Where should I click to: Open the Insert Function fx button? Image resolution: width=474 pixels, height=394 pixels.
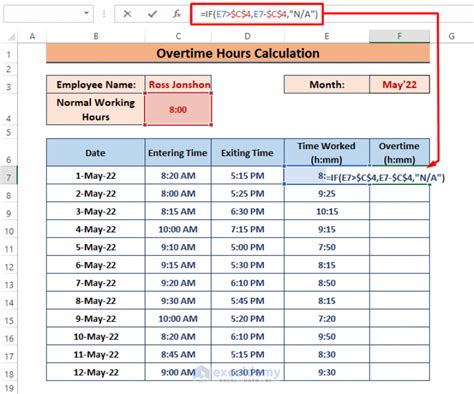[177, 14]
